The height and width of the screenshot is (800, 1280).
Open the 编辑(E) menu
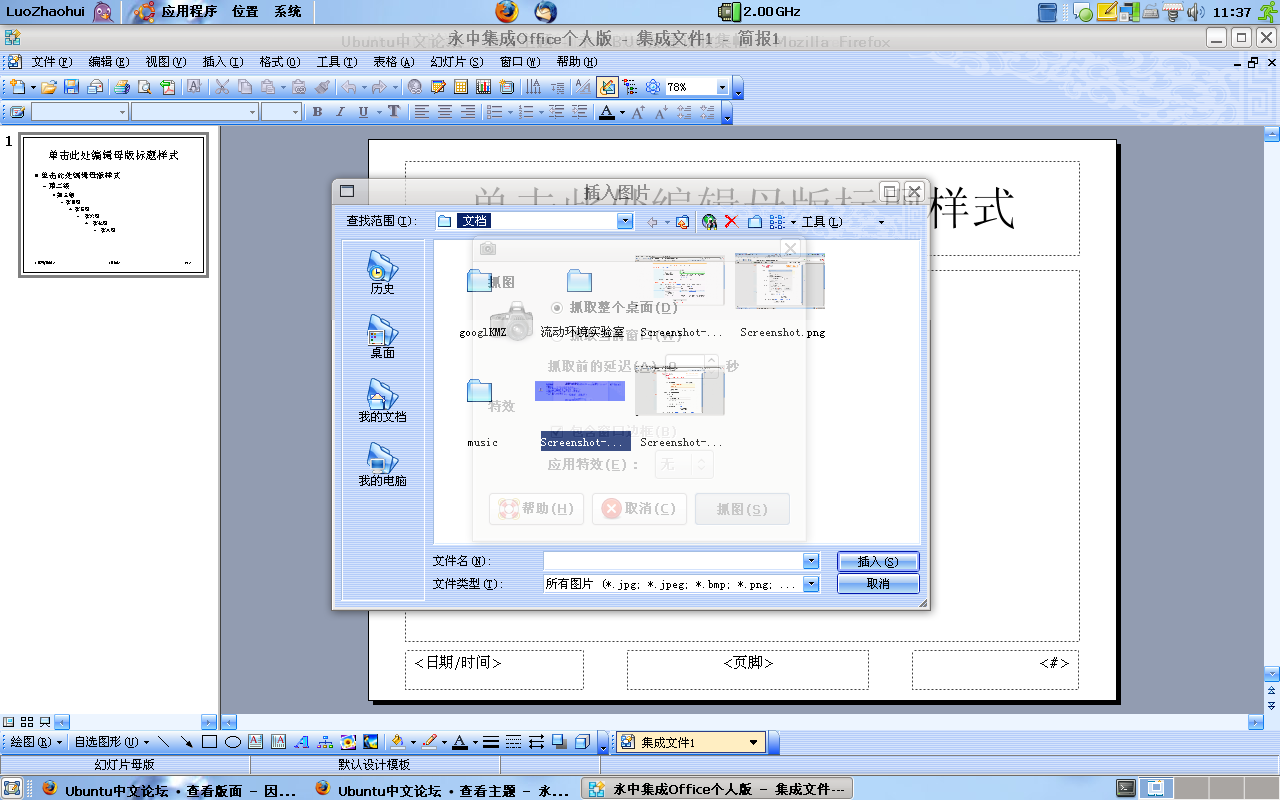click(x=109, y=62)
